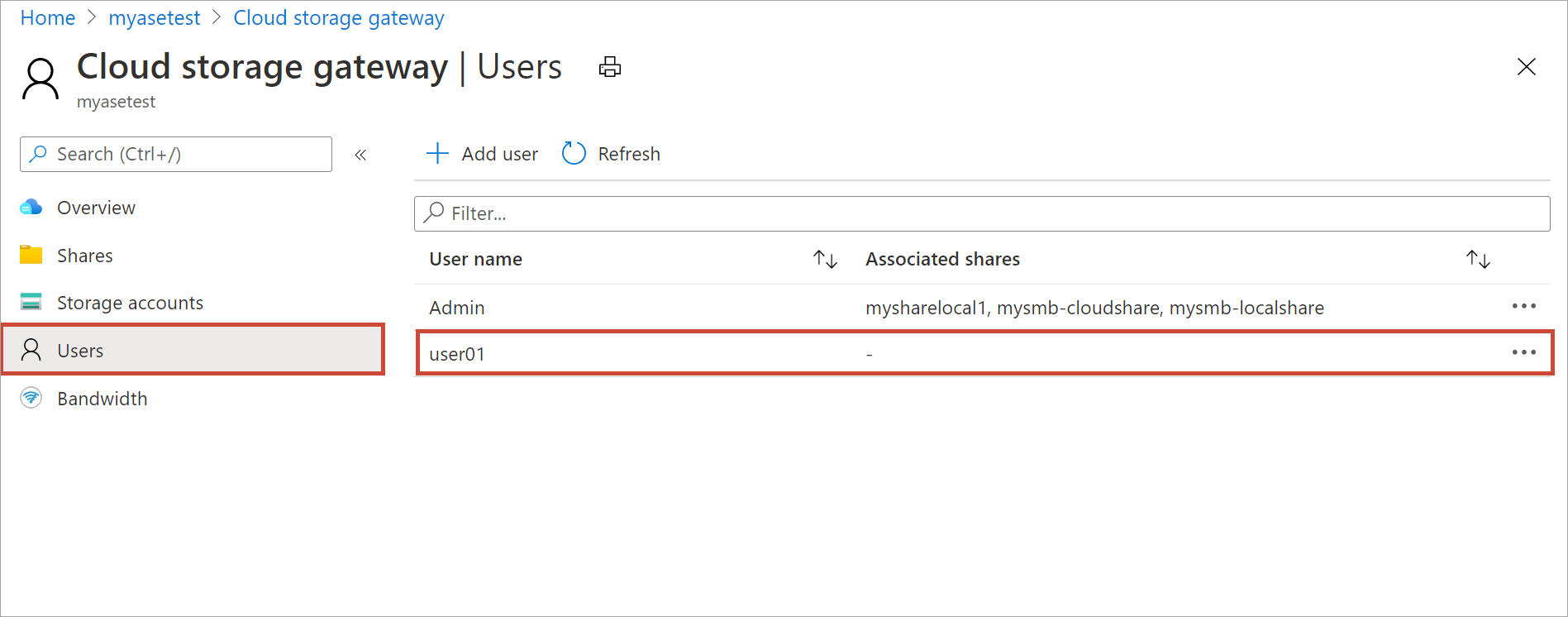Open more options for user01 row
This screenshot has width=1568, height=617.
tap(1523, 352)
